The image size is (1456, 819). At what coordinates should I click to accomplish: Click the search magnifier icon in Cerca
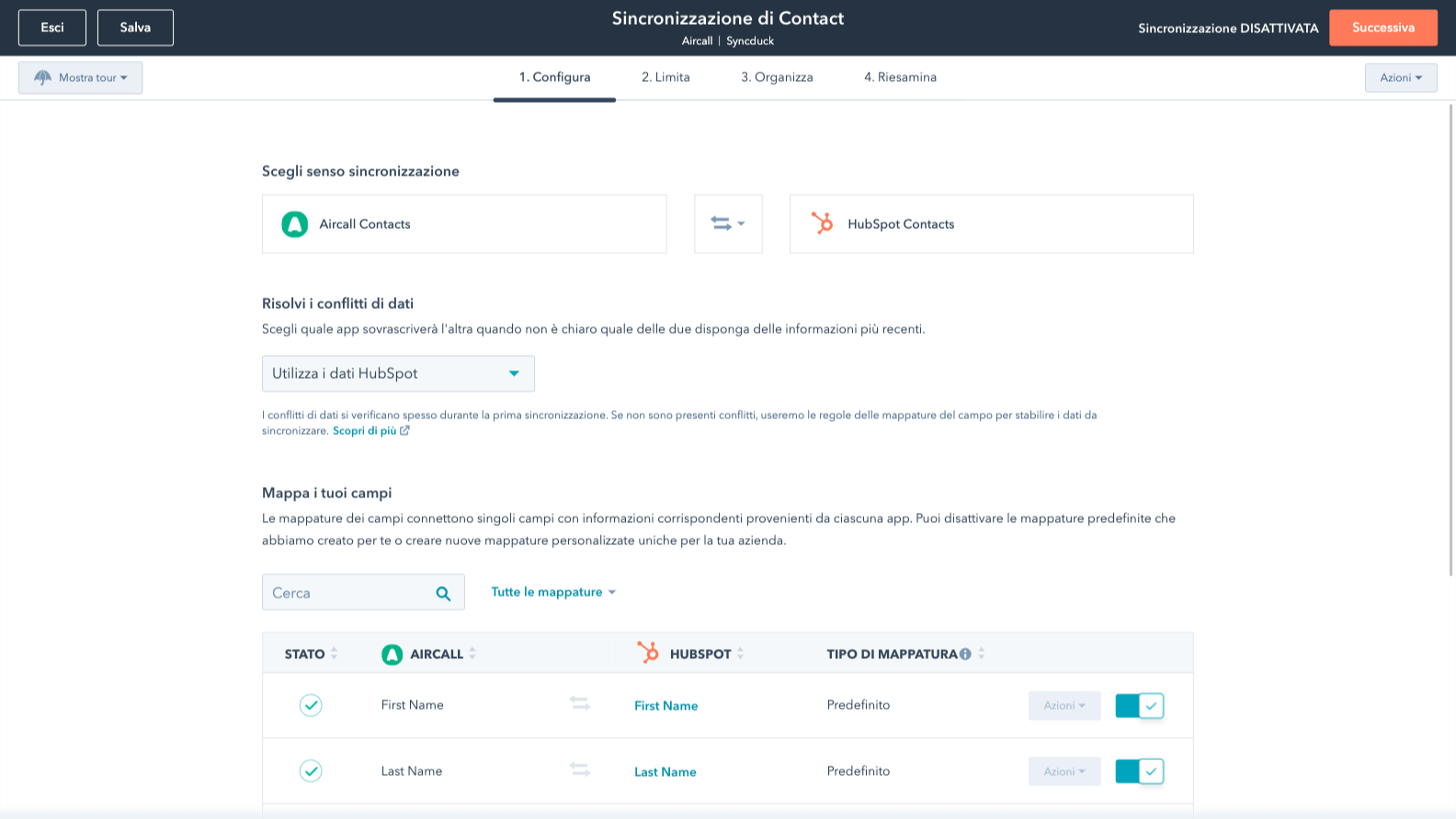[443, 594]
